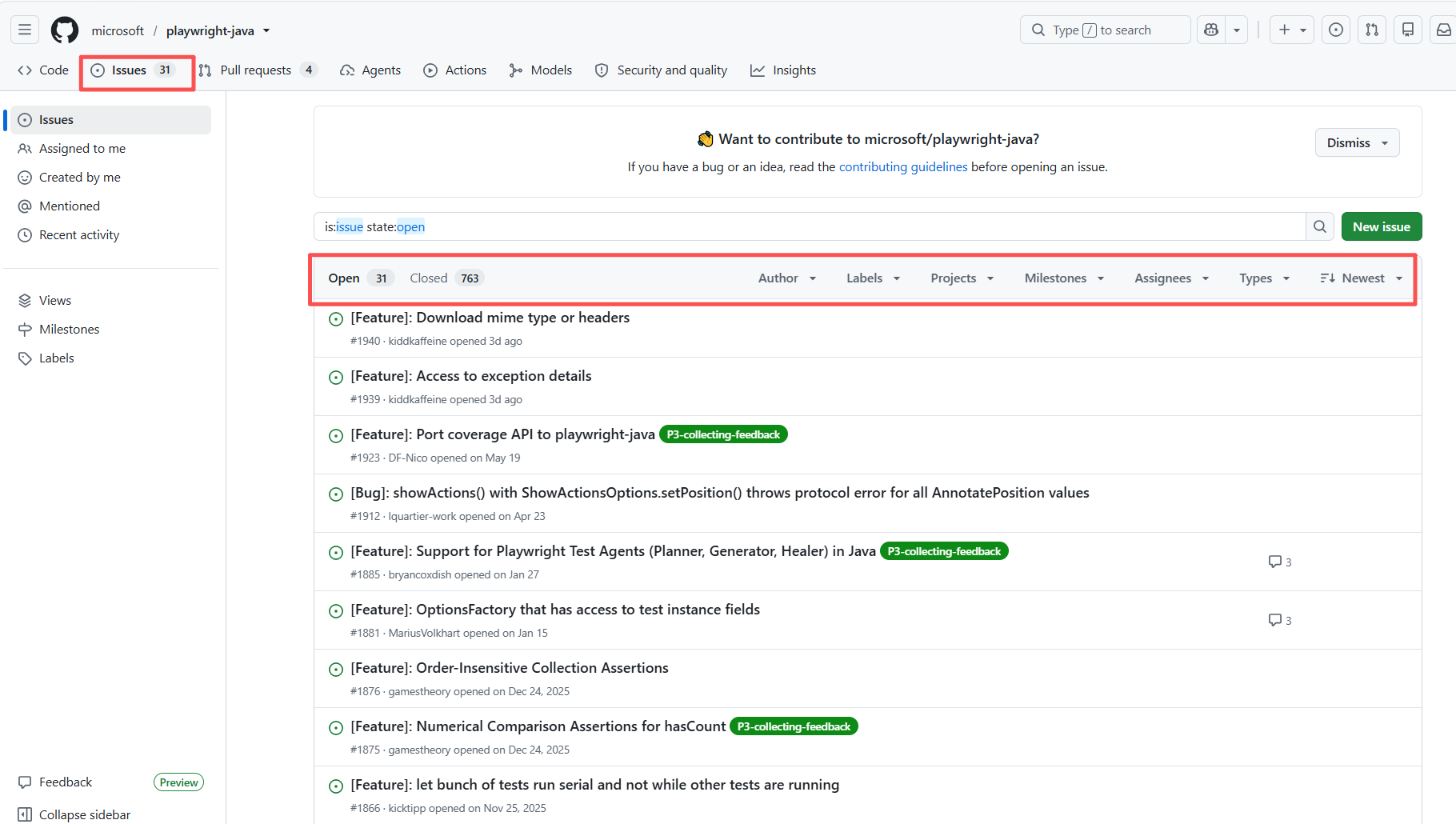This screenshot has height=824, width=1456.
Task: Click P3-collecting-feedback label on hasCount issue
Action: pos(794,726)
